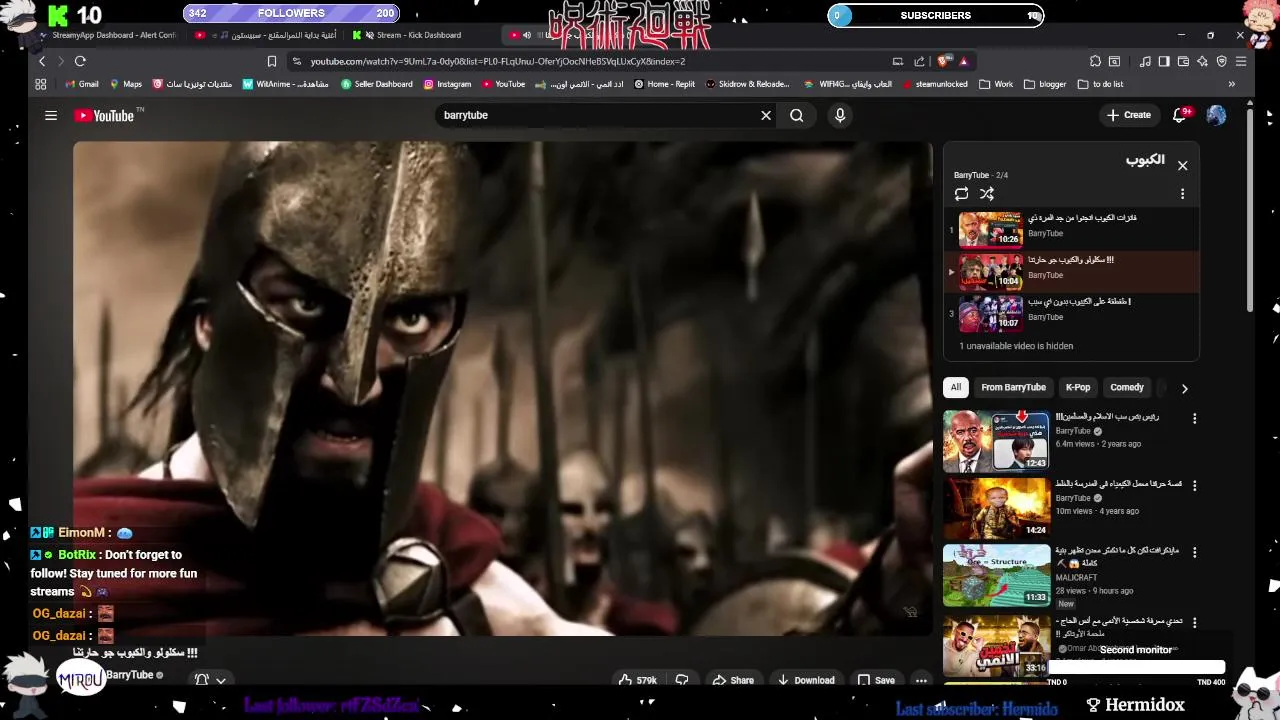Start voice search with the microphone

pos(840,115)
